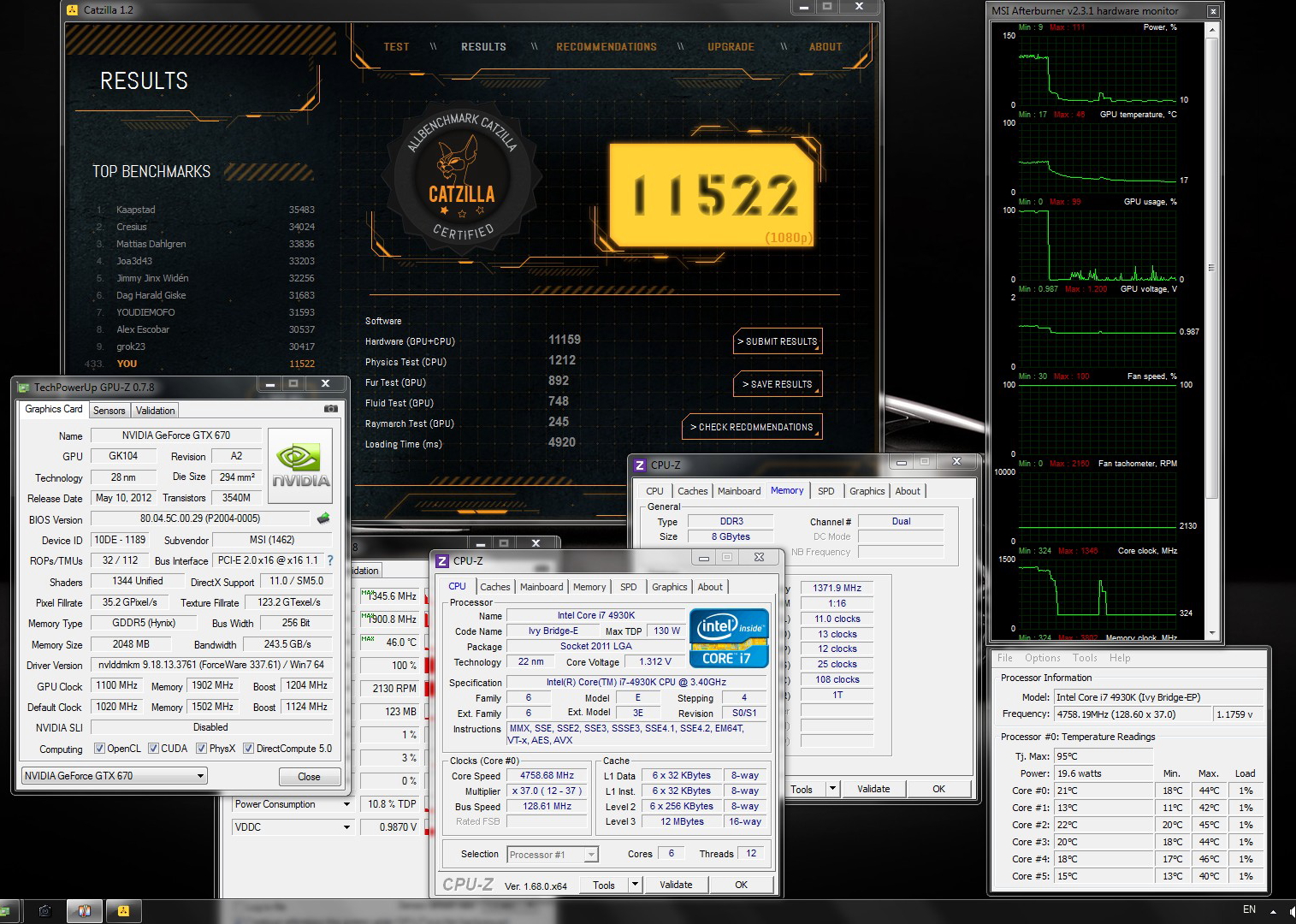The width and height of the screenshot is (1296, 924).
Task: Click OK in CPU-Z Memory window
Action: click(938, 789)
